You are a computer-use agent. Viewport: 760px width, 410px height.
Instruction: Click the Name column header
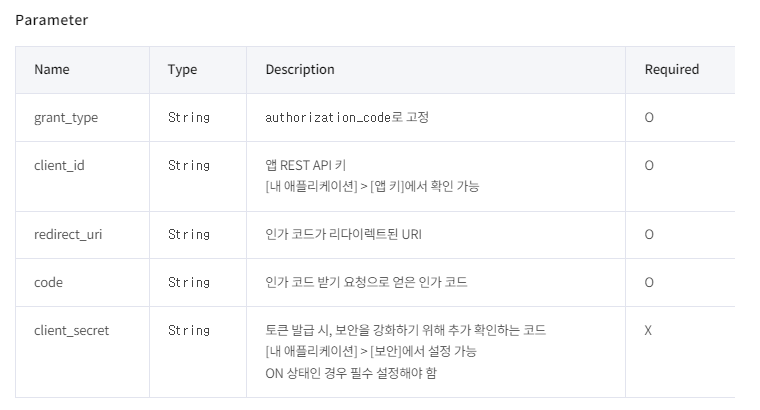(x=52, y=70)
